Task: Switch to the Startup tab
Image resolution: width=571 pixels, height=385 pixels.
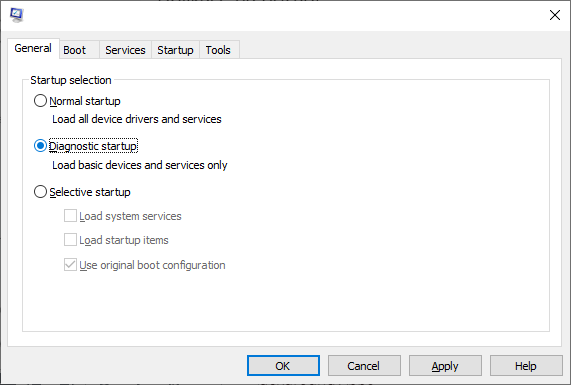Action: [175, 50]
